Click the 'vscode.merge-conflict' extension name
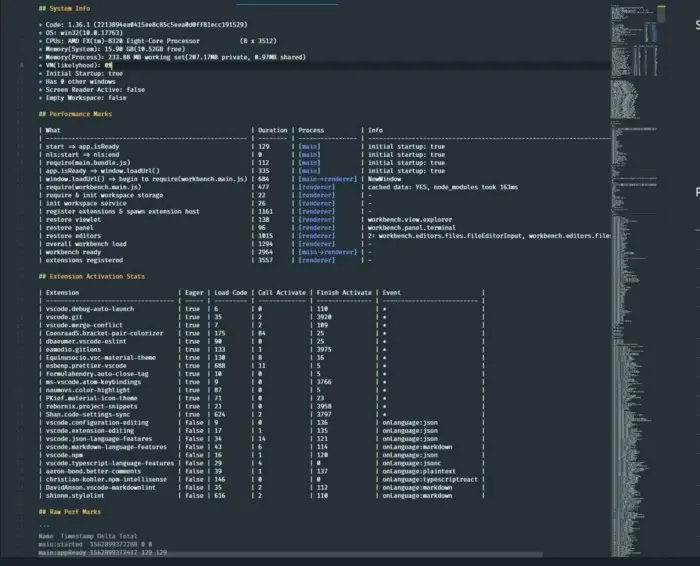The height and width of the screenshot is (566, 700). (x=84, y=325)
